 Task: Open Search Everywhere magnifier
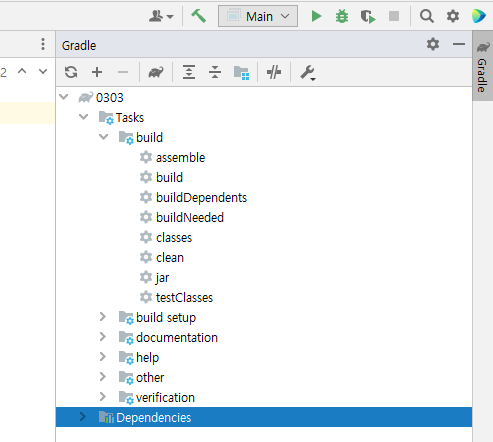427,16
